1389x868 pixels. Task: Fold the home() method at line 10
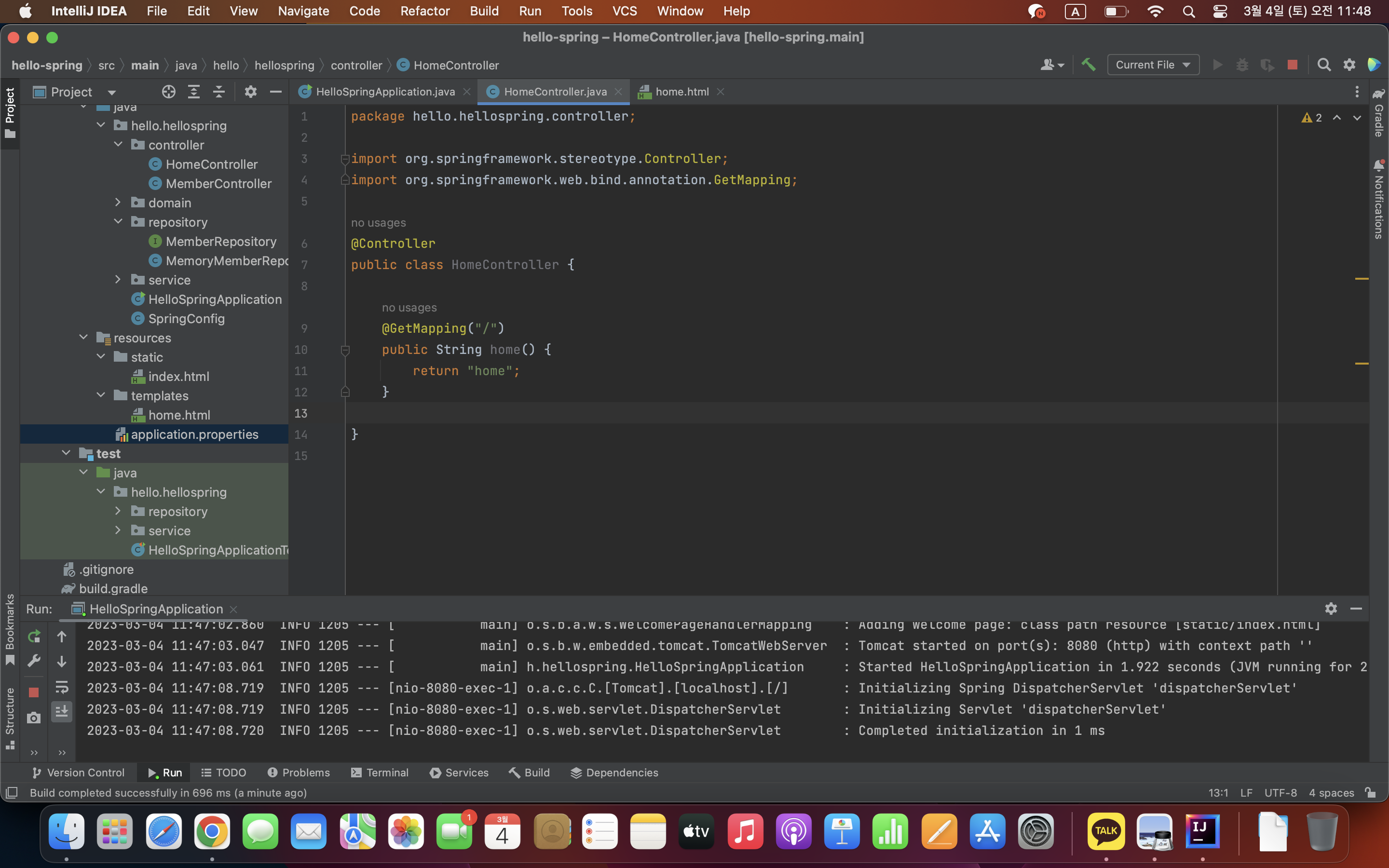(x=345, y=350)
